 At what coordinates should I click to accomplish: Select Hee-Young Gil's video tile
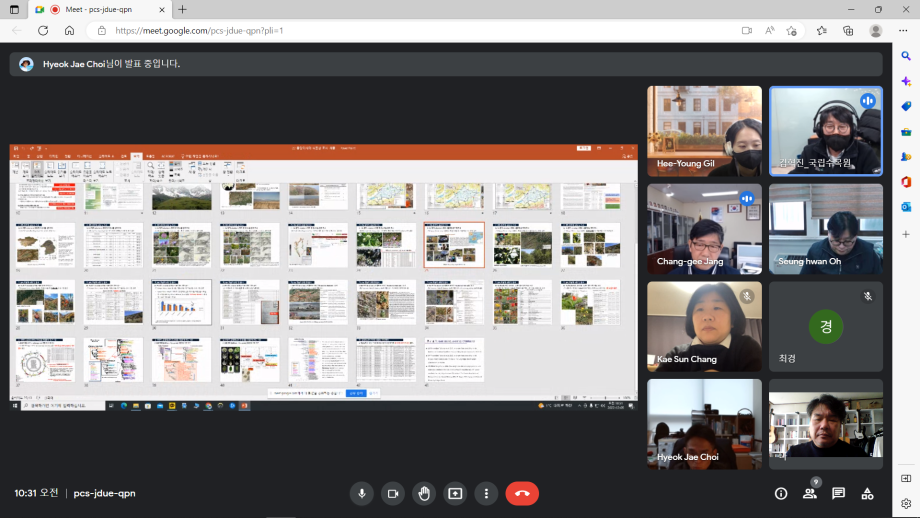[x=704, y=131]
